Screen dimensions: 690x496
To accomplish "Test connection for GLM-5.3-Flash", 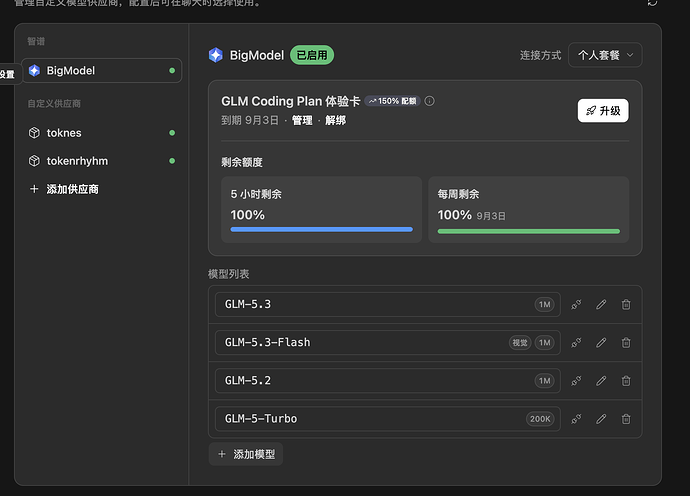I will pyautogui.click(x=576, y=342).
